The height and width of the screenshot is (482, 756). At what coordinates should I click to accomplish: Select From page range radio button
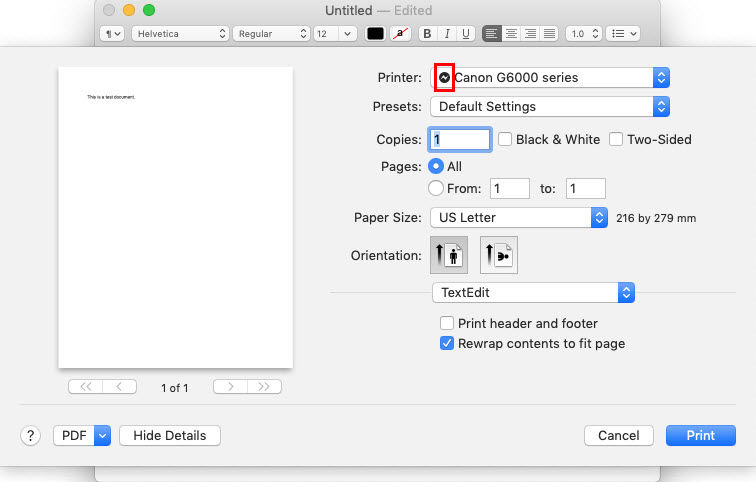coord(436,188)
